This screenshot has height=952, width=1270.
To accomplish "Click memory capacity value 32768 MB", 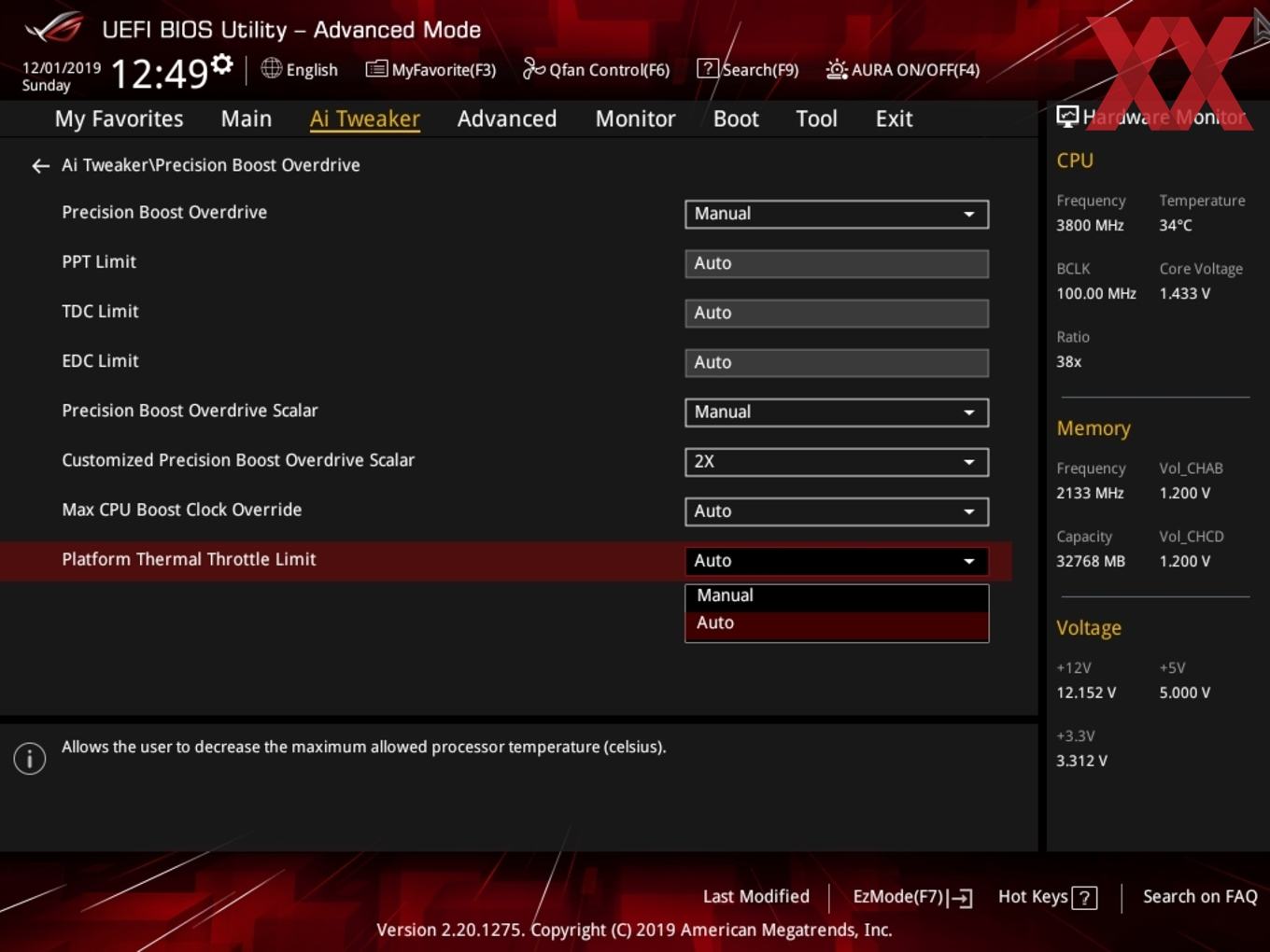I will coord(1091,561).
